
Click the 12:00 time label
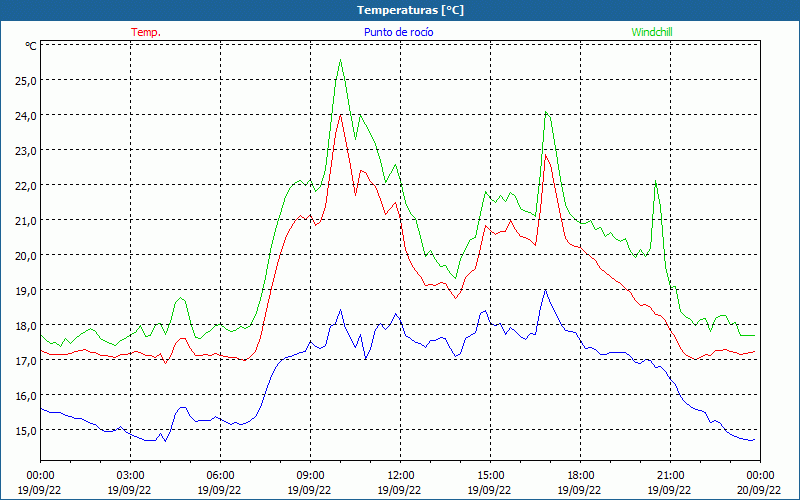point(401,476)
